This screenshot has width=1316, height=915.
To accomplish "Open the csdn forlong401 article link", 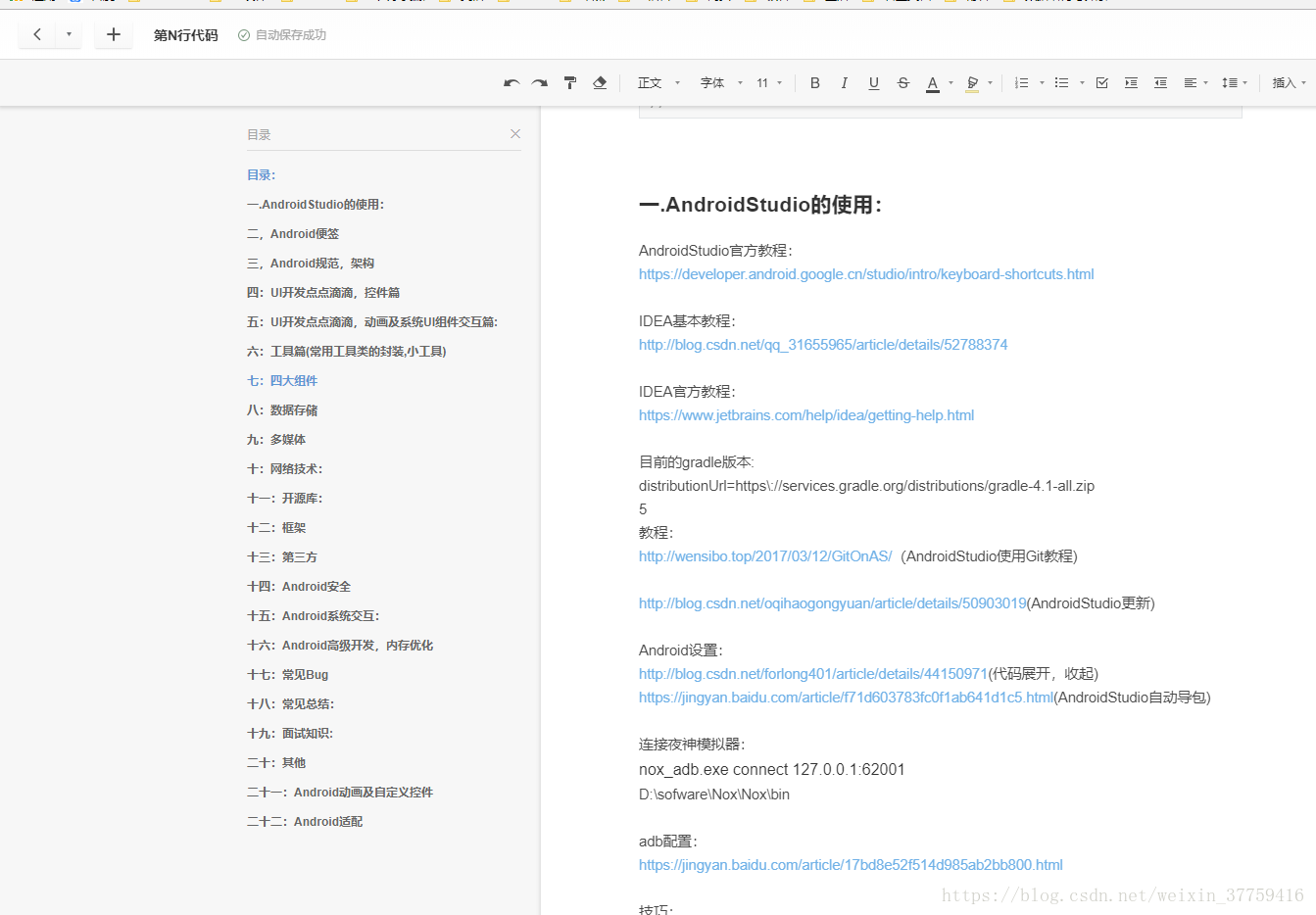I will click(813, 674).
